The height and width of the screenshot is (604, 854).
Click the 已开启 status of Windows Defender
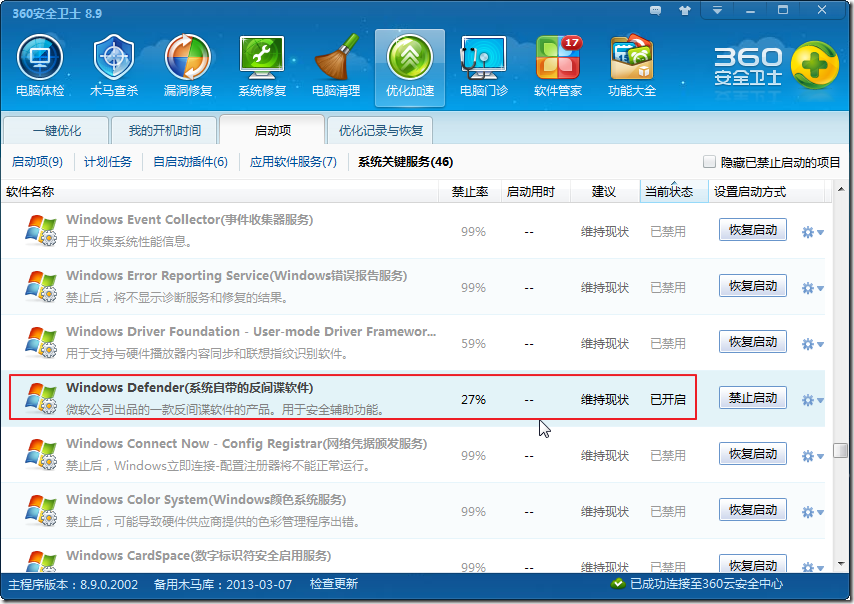(x=668, y=400)
